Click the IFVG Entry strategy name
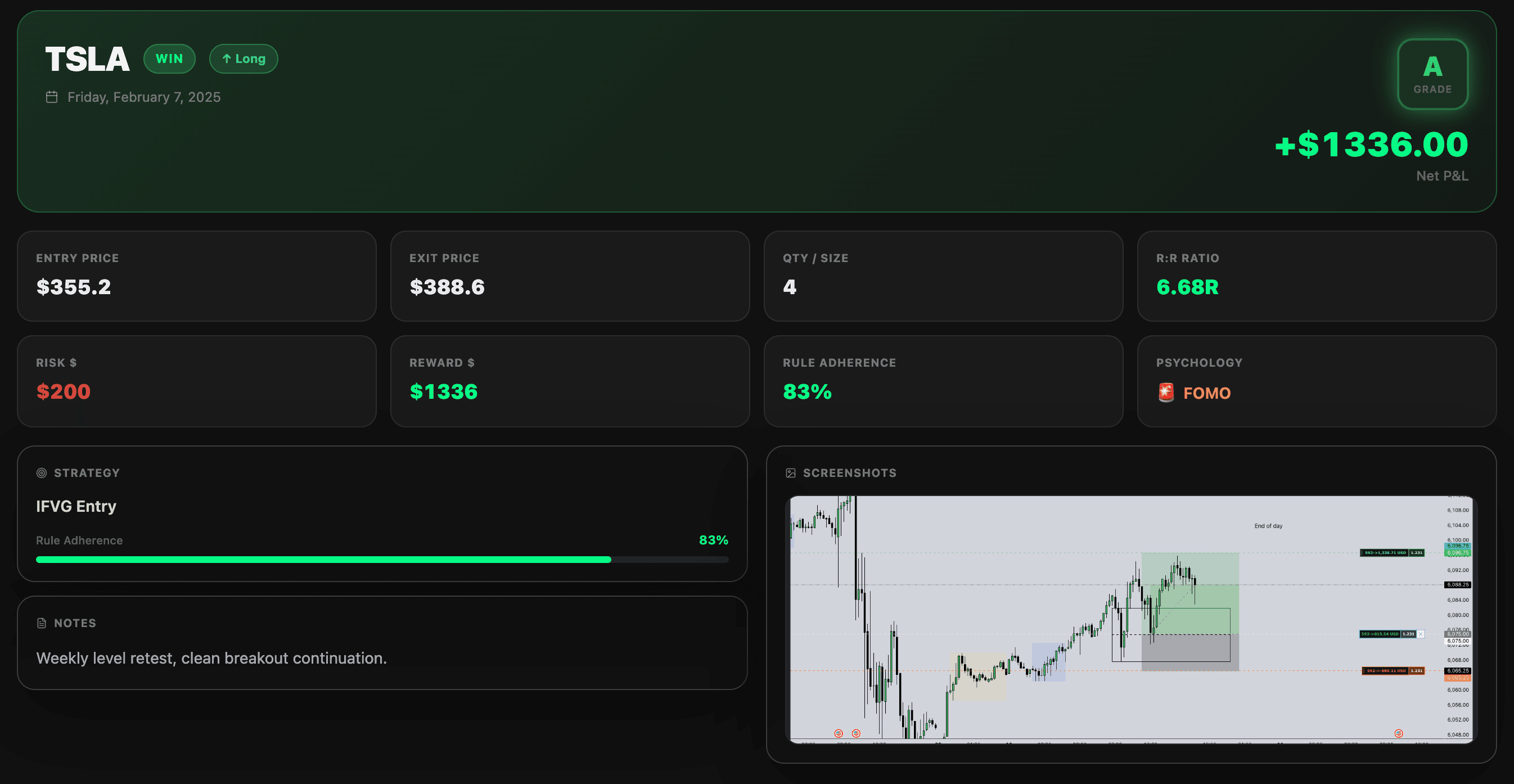The width and height of the screenshot is (1514, 784). pos(76,506)
